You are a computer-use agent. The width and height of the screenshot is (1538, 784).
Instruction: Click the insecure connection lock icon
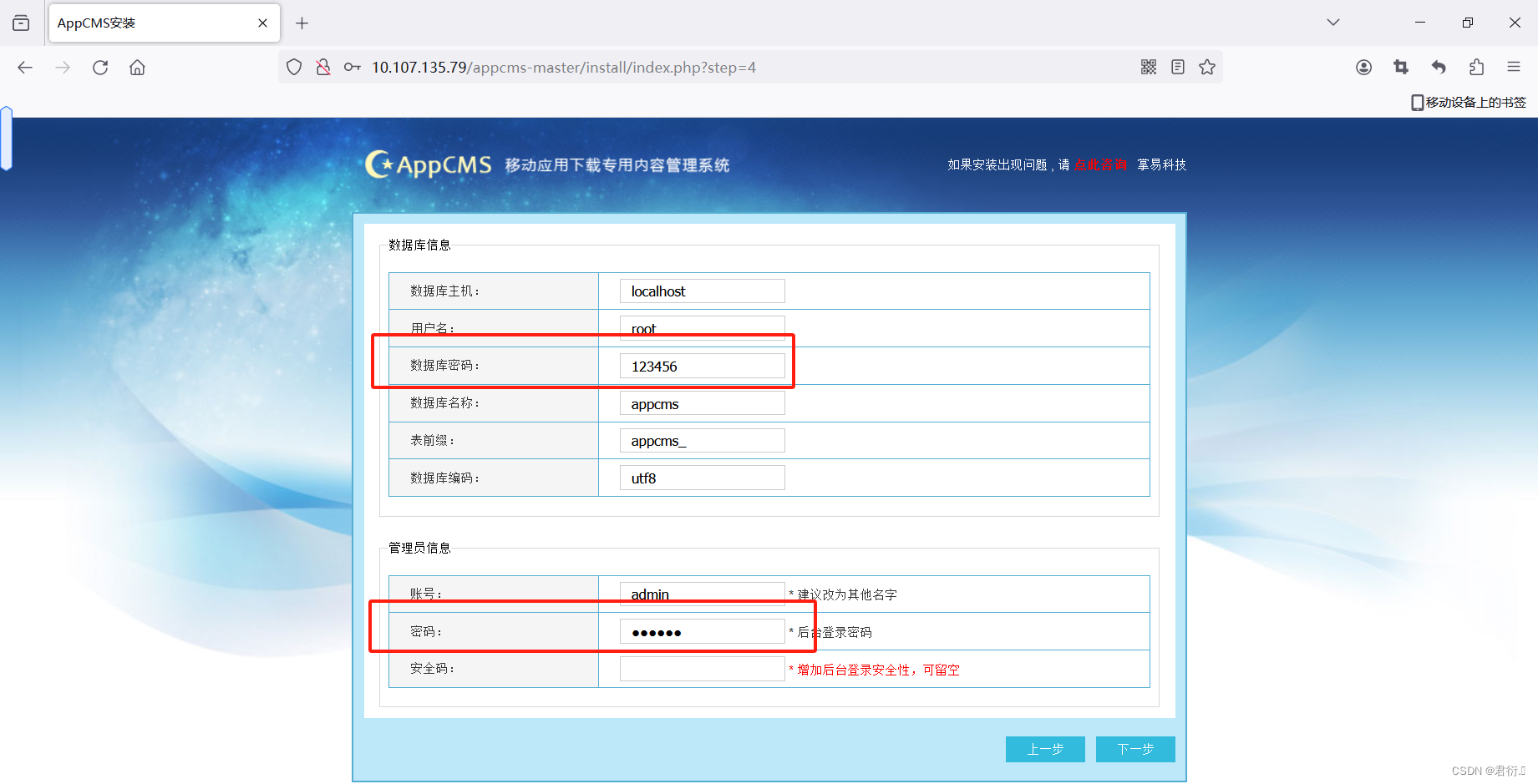point(323,68)
